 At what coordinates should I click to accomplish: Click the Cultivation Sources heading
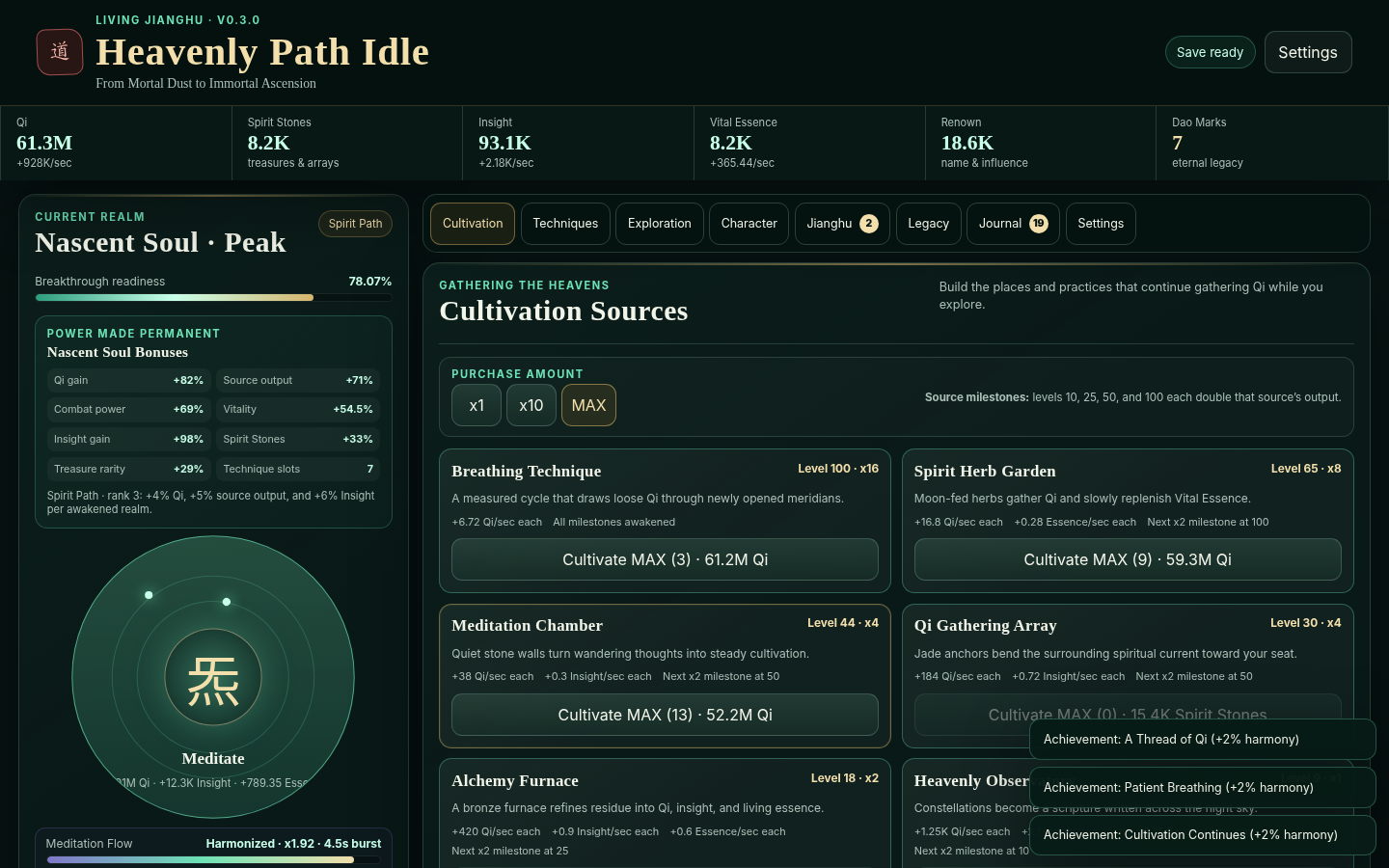pos(563,311)
